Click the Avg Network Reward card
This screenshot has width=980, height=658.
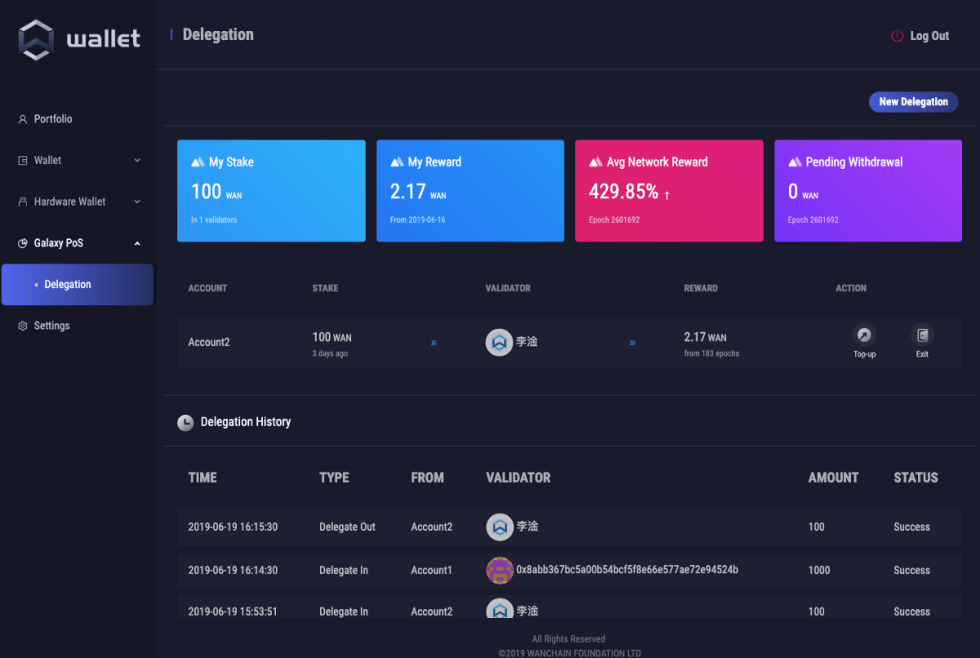click(x=668, y=190)
